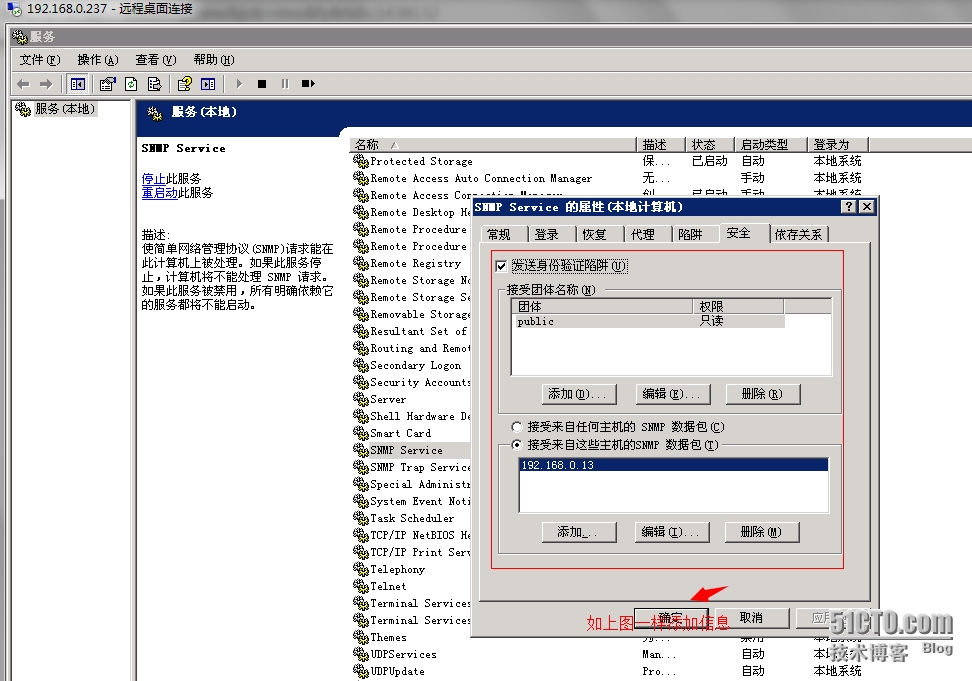Open Help from the question-mark toolbar icon

185,84
